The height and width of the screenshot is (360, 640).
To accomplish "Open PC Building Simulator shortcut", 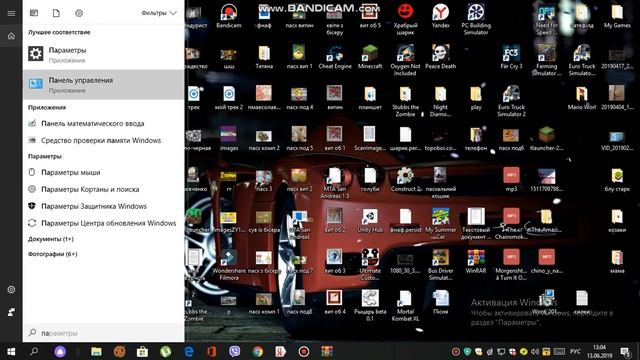I will (x=476, y=19).
